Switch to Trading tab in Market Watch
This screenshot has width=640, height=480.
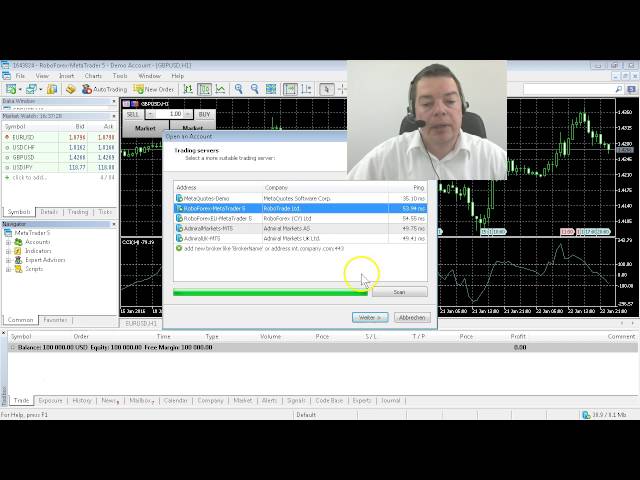pos(78,212)
